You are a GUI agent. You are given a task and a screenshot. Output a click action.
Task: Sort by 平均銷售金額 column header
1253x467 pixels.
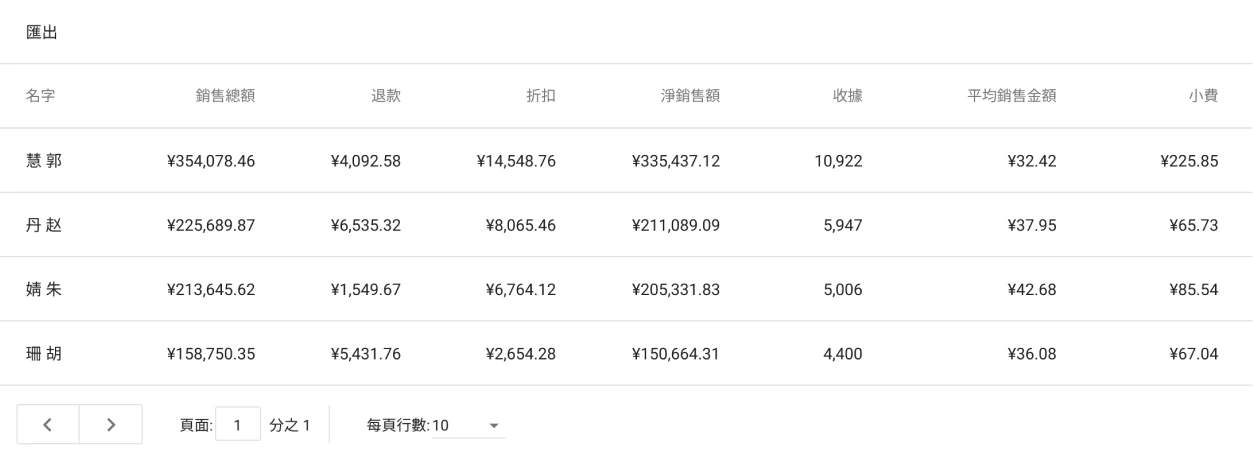(1012, 96)
